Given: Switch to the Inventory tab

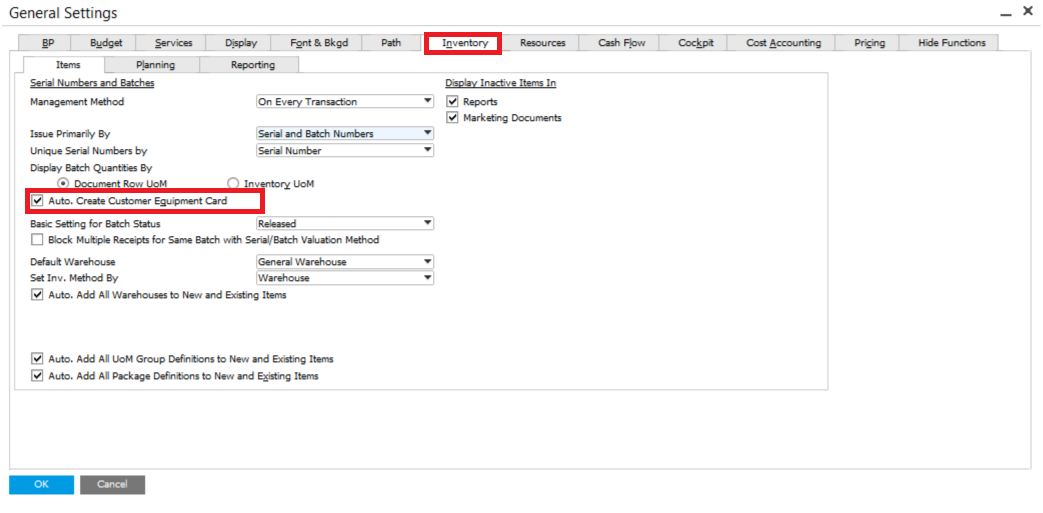Looking at the screenshot, I should point(464,43).
